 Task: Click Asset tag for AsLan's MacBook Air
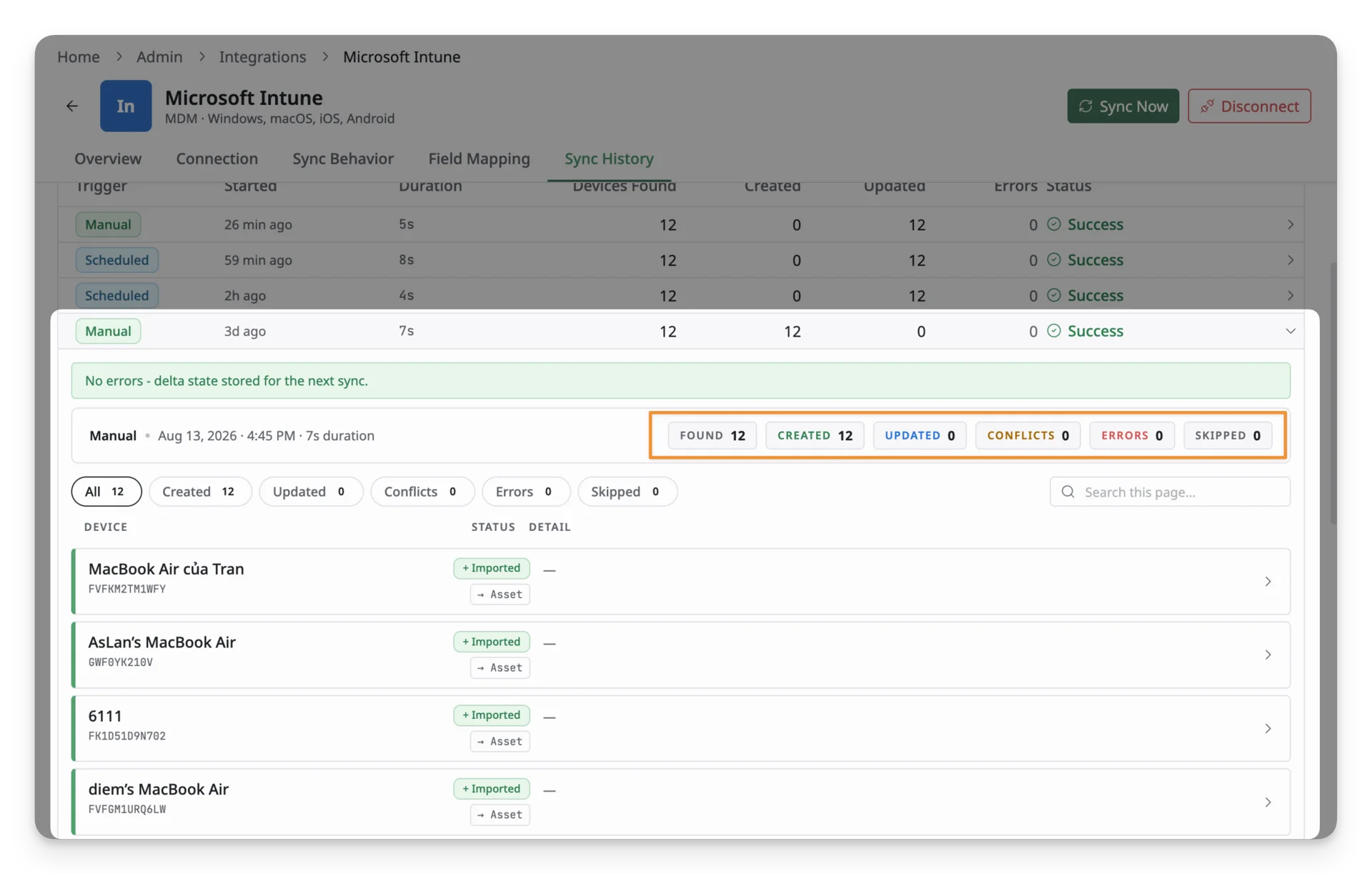499,667
